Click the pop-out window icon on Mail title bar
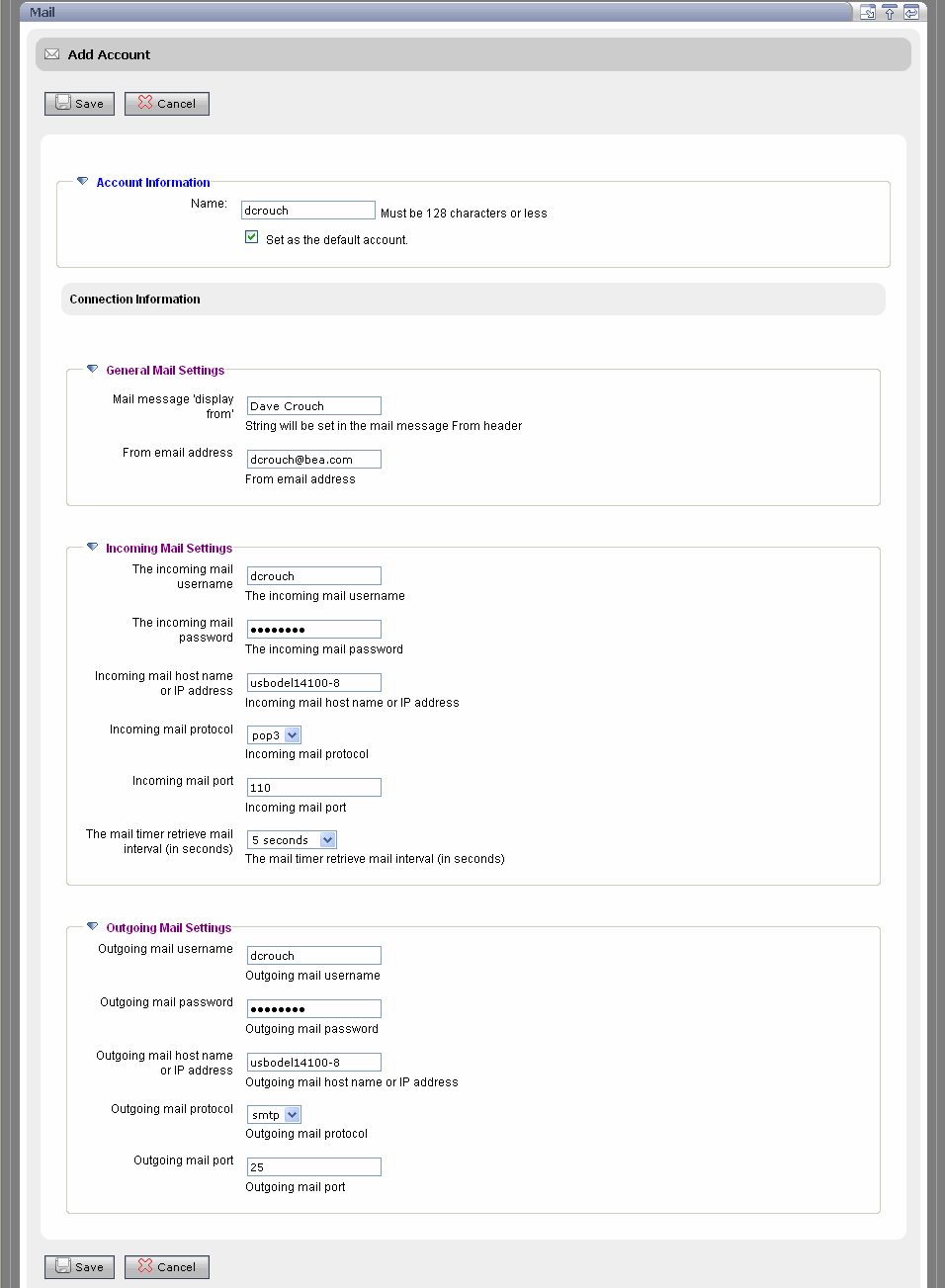The width and height of the screenshot is (945, 1288). [x=868, y=12]
